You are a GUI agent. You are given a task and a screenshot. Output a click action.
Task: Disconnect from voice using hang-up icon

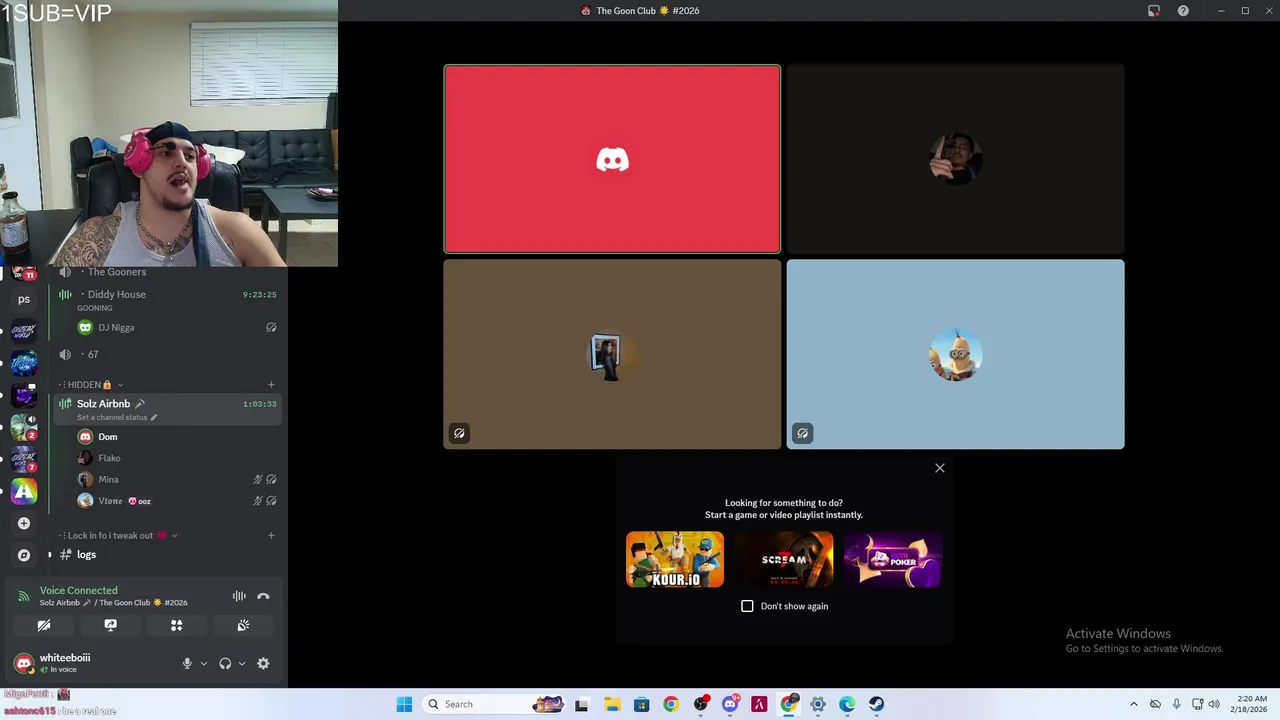[x=263, y=596]
